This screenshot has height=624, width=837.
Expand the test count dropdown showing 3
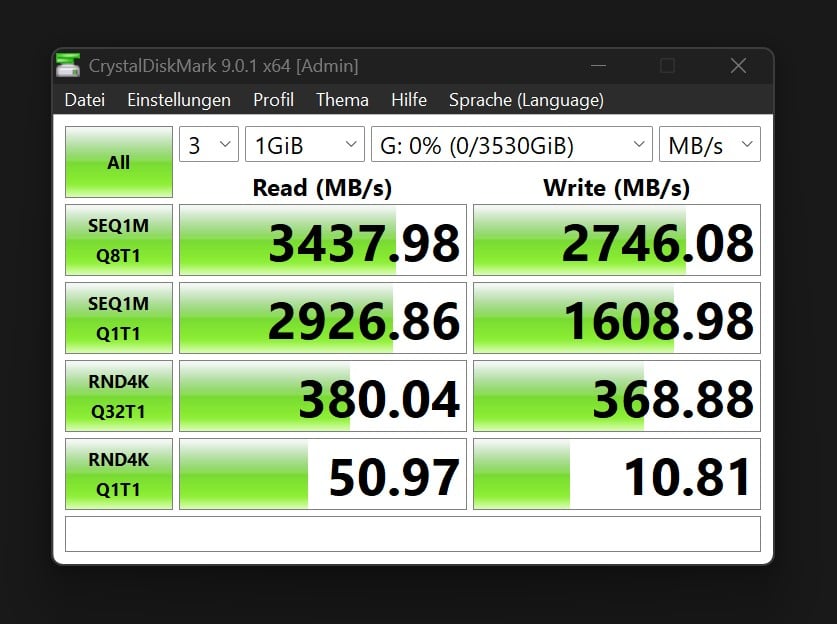(209, 145)
